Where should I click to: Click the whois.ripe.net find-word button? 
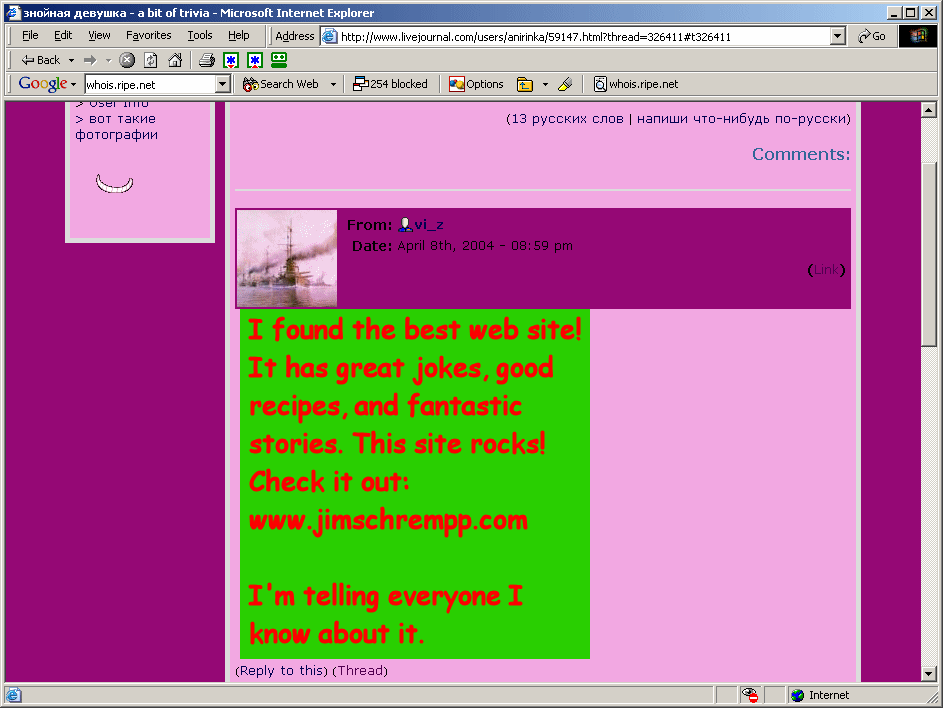[x=636, y=84]
